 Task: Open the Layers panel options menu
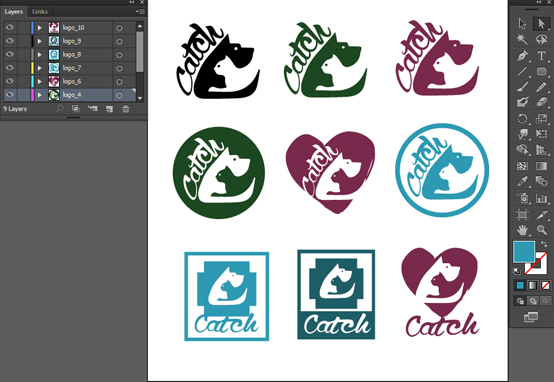140,12
